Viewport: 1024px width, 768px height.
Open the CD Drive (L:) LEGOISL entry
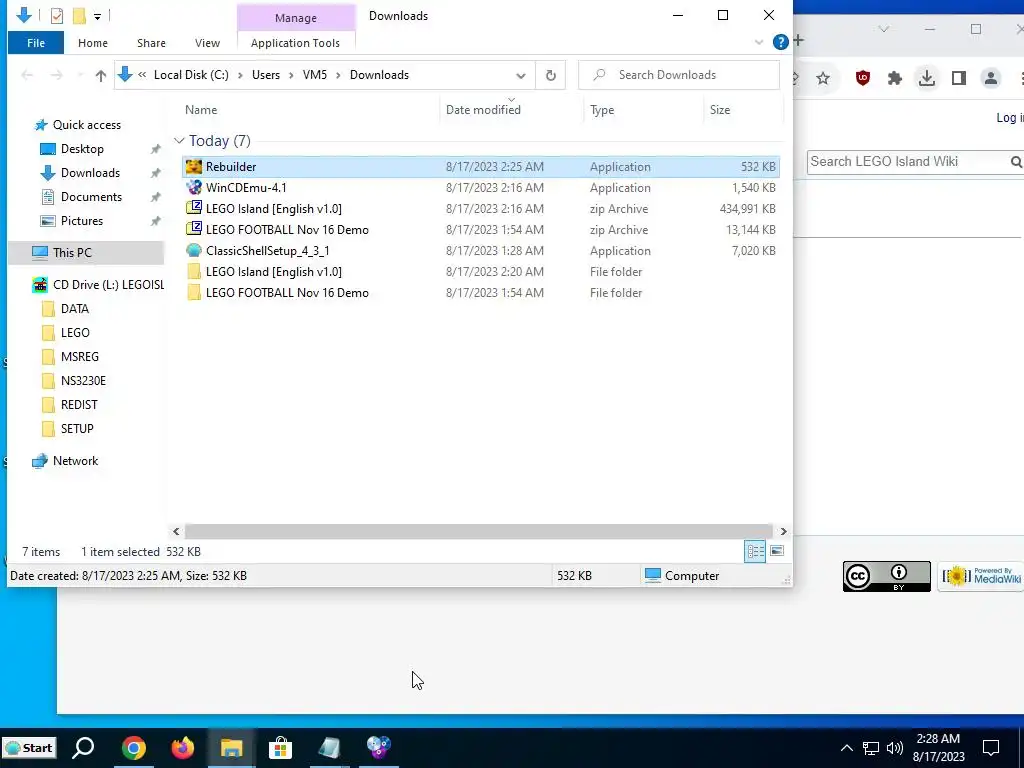click(98, 285)
